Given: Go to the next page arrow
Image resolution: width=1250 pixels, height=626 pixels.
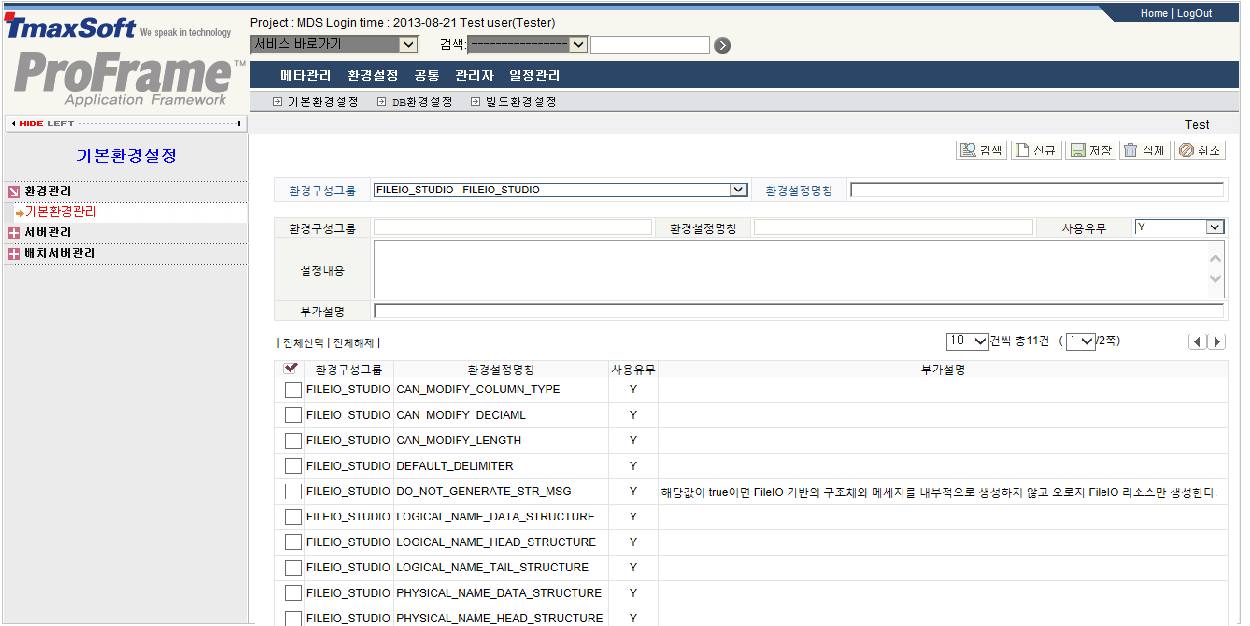Looking at the screenshot, I should pos(1217,342).
